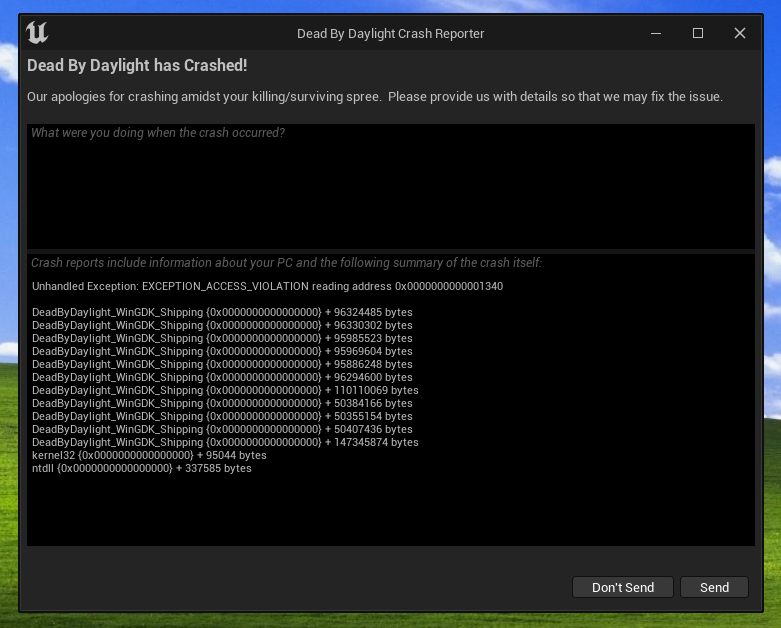Maximize the Crash Reporter window
This screenshot has width=781, height=628.
(698, 33)
